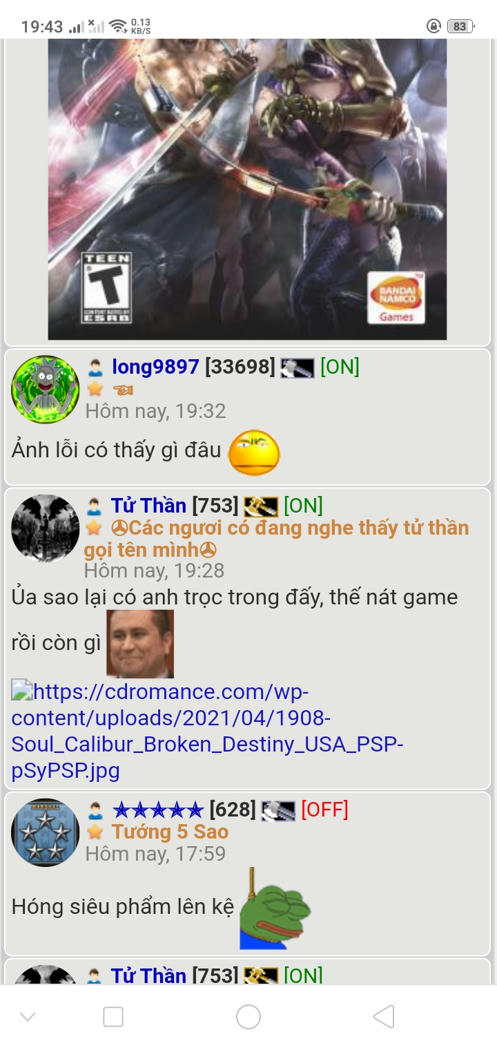Tap the badge icon beside [628]
This screenshot has height=1050, width=497.
(278, 811)
